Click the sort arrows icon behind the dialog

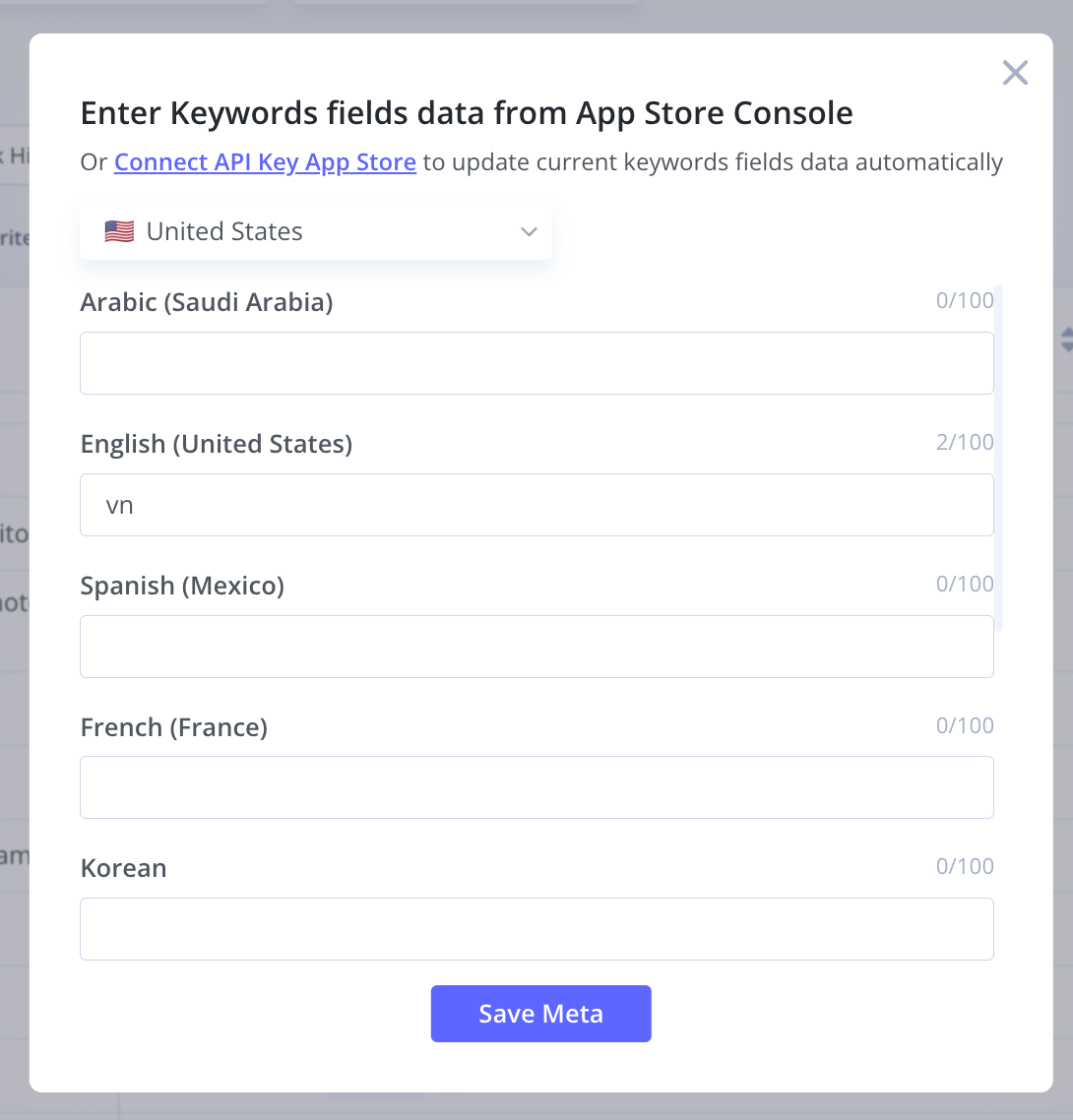1066,340
